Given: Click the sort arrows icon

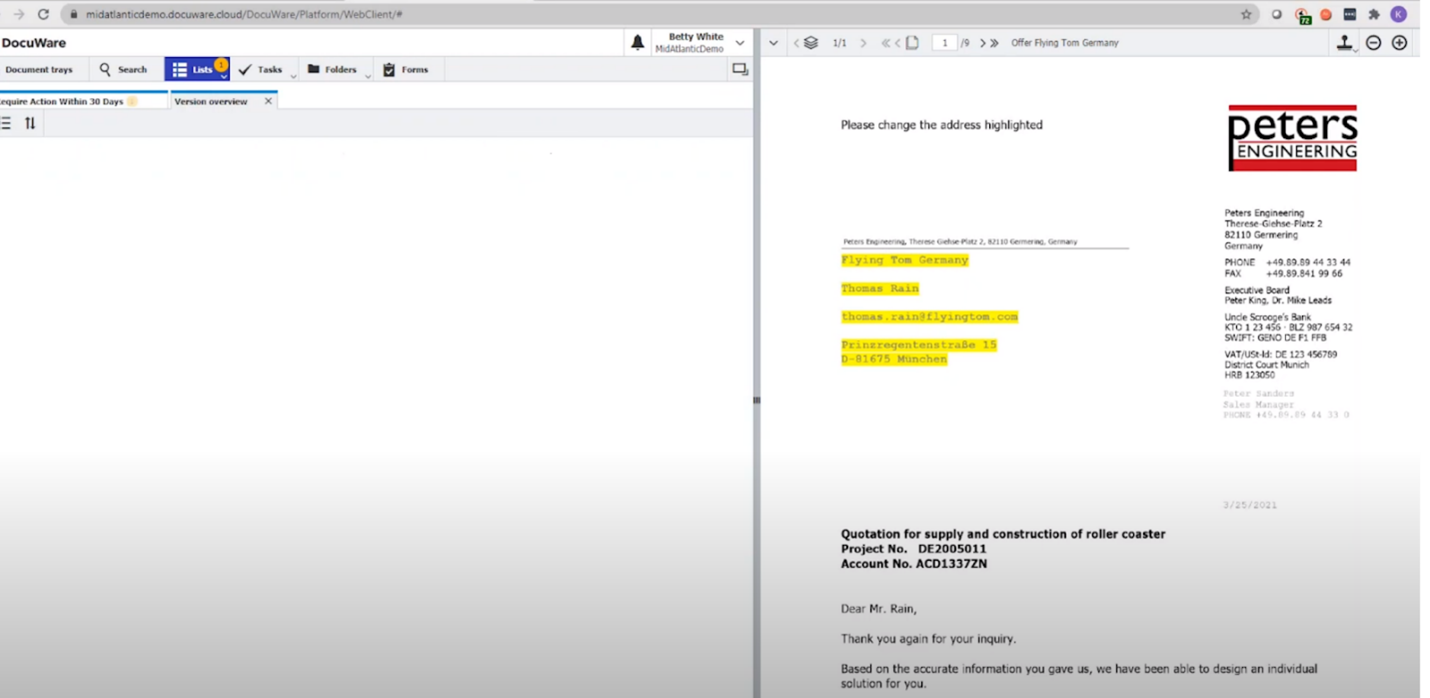Looking at the screenshot, I should tap(30, 123).
